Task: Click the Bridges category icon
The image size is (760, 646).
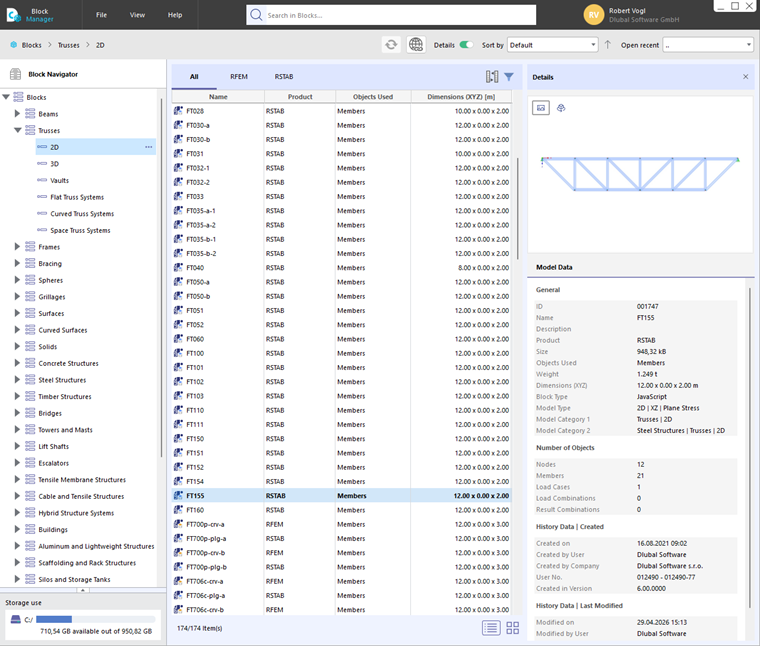Action: click(30, 413)
